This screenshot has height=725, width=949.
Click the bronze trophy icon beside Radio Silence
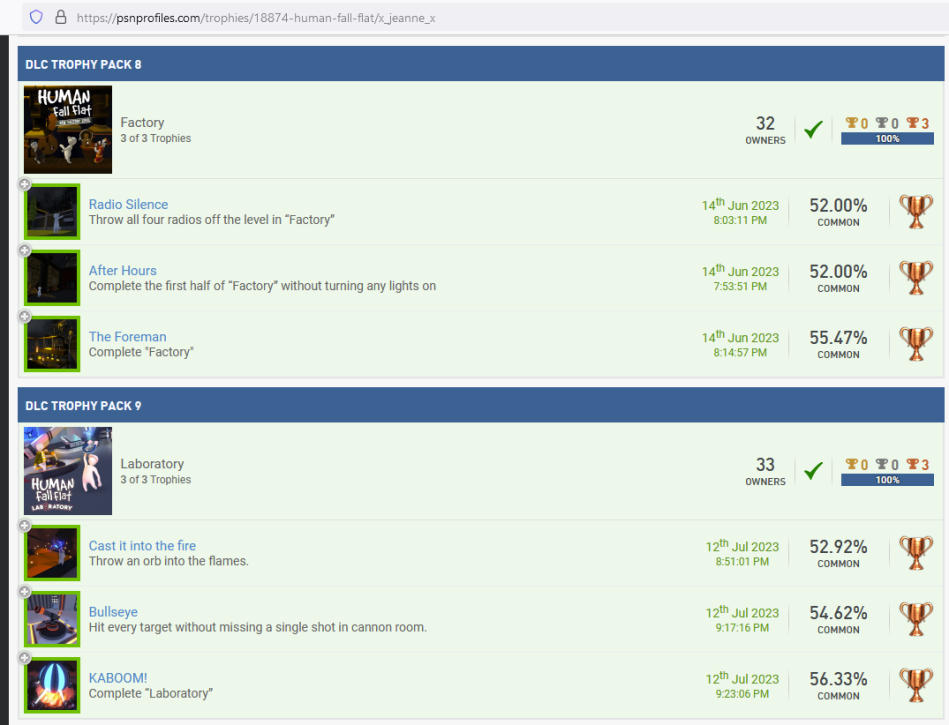(x=916, y=211)
